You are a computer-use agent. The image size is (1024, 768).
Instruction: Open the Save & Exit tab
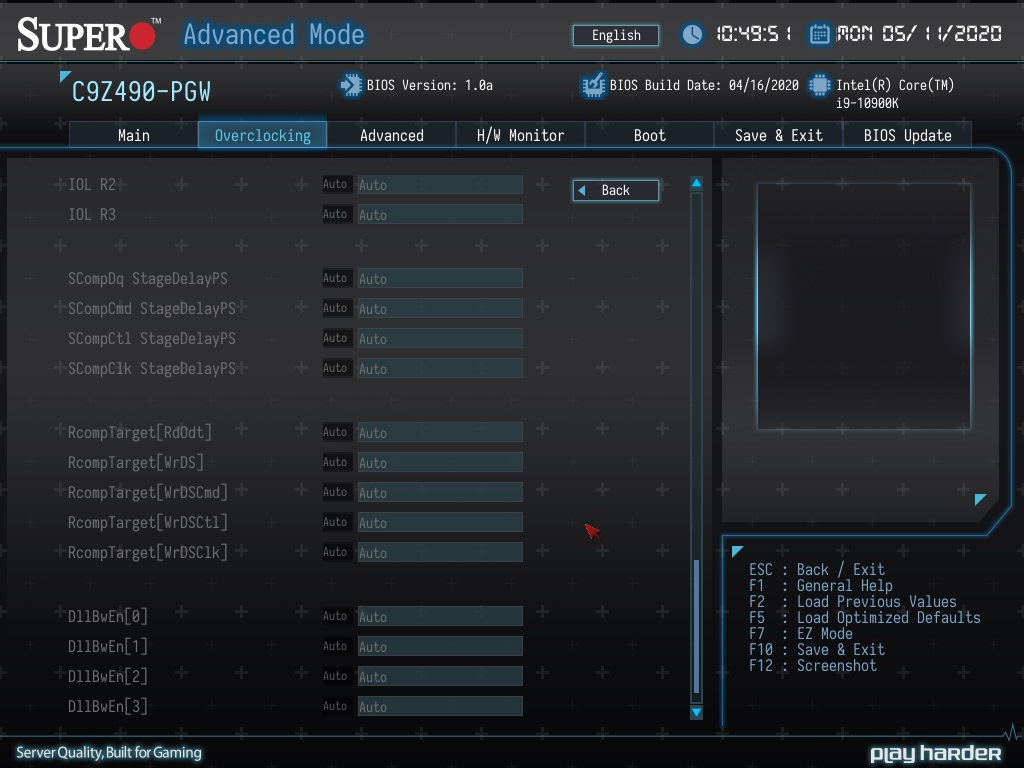(778, 135)
